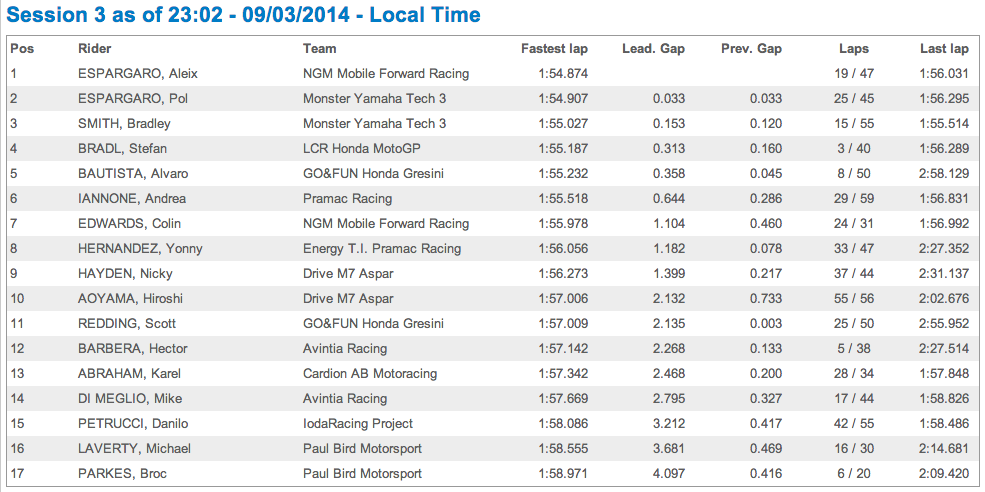Screen dimensions: 985x492
Task: Click fastest lap time 1:54.874
Action: tap(563, 74)
